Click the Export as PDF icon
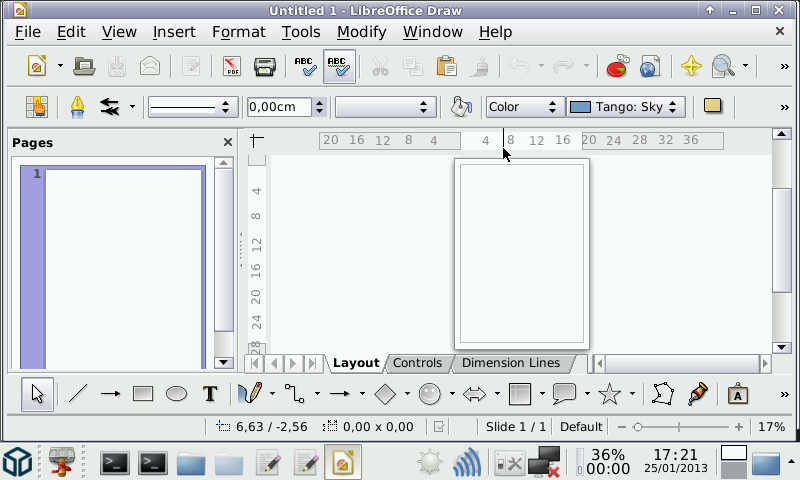This screenshot has width=800, height=480. click(x=232, y=67)
